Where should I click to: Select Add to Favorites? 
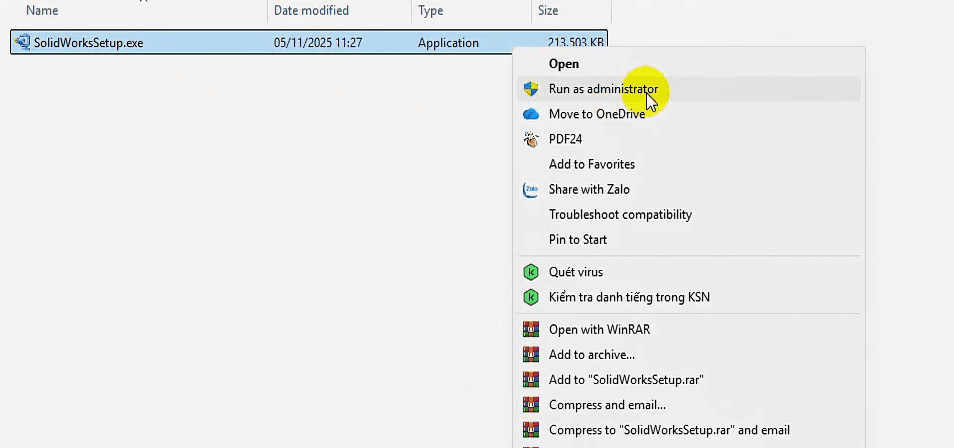[x=688, y=164]
